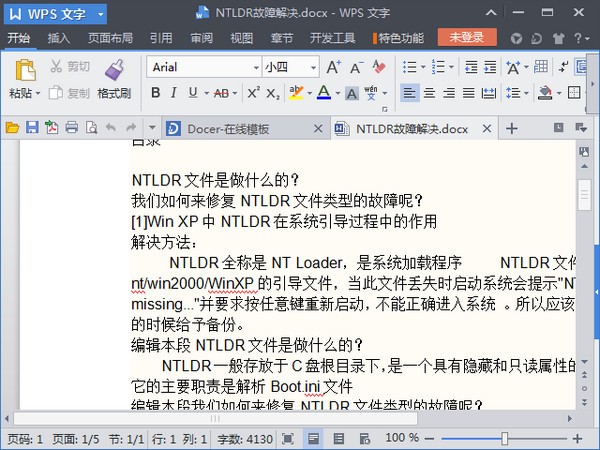Toggle Underline formatting

point(193,93)
